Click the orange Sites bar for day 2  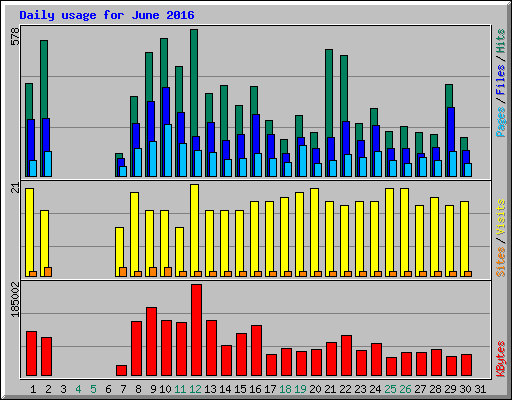tap(48, 272)
